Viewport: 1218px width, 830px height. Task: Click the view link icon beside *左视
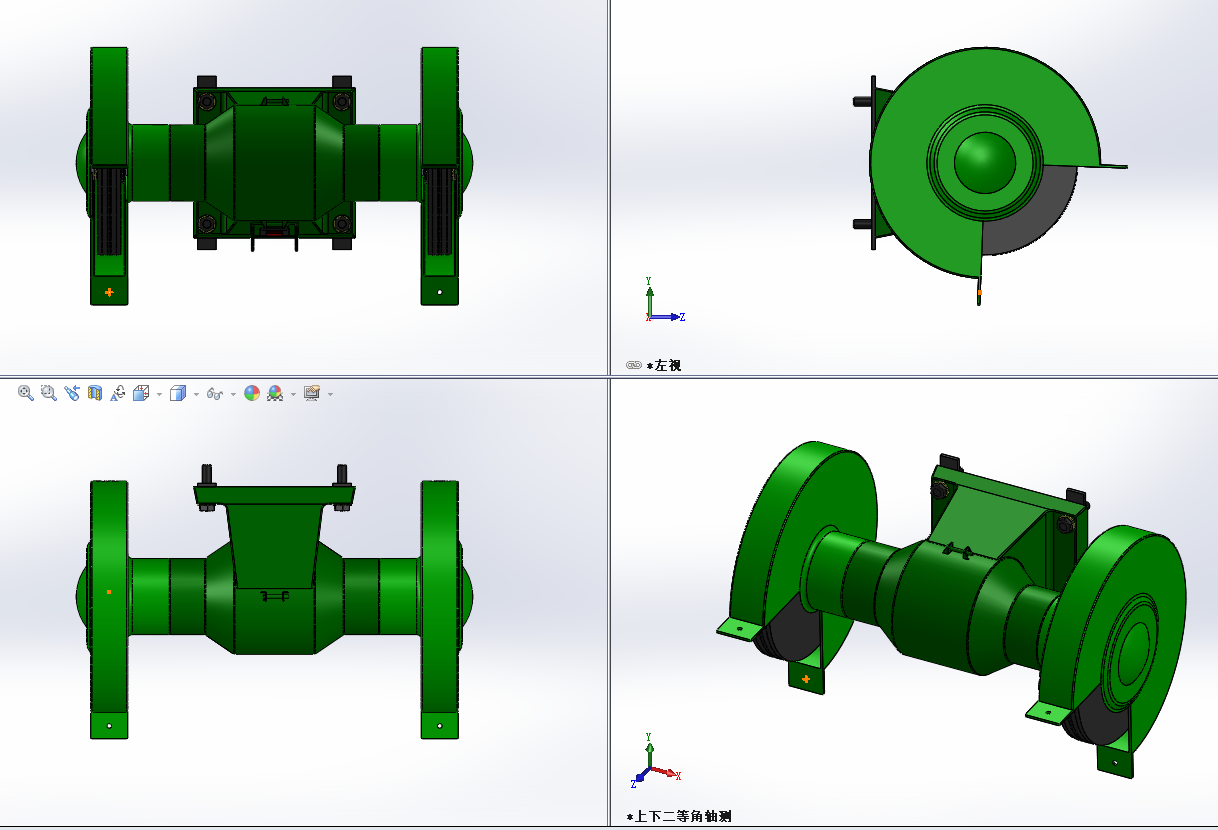(633, 365)
